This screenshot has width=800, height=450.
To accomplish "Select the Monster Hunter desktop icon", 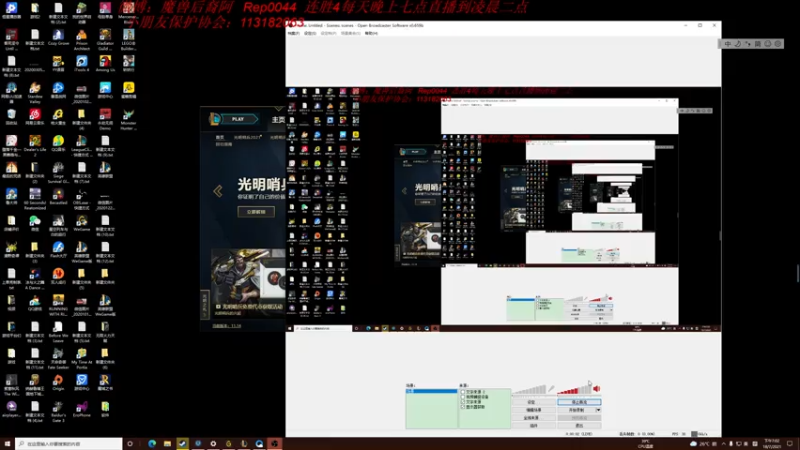I will click(129, 119).
